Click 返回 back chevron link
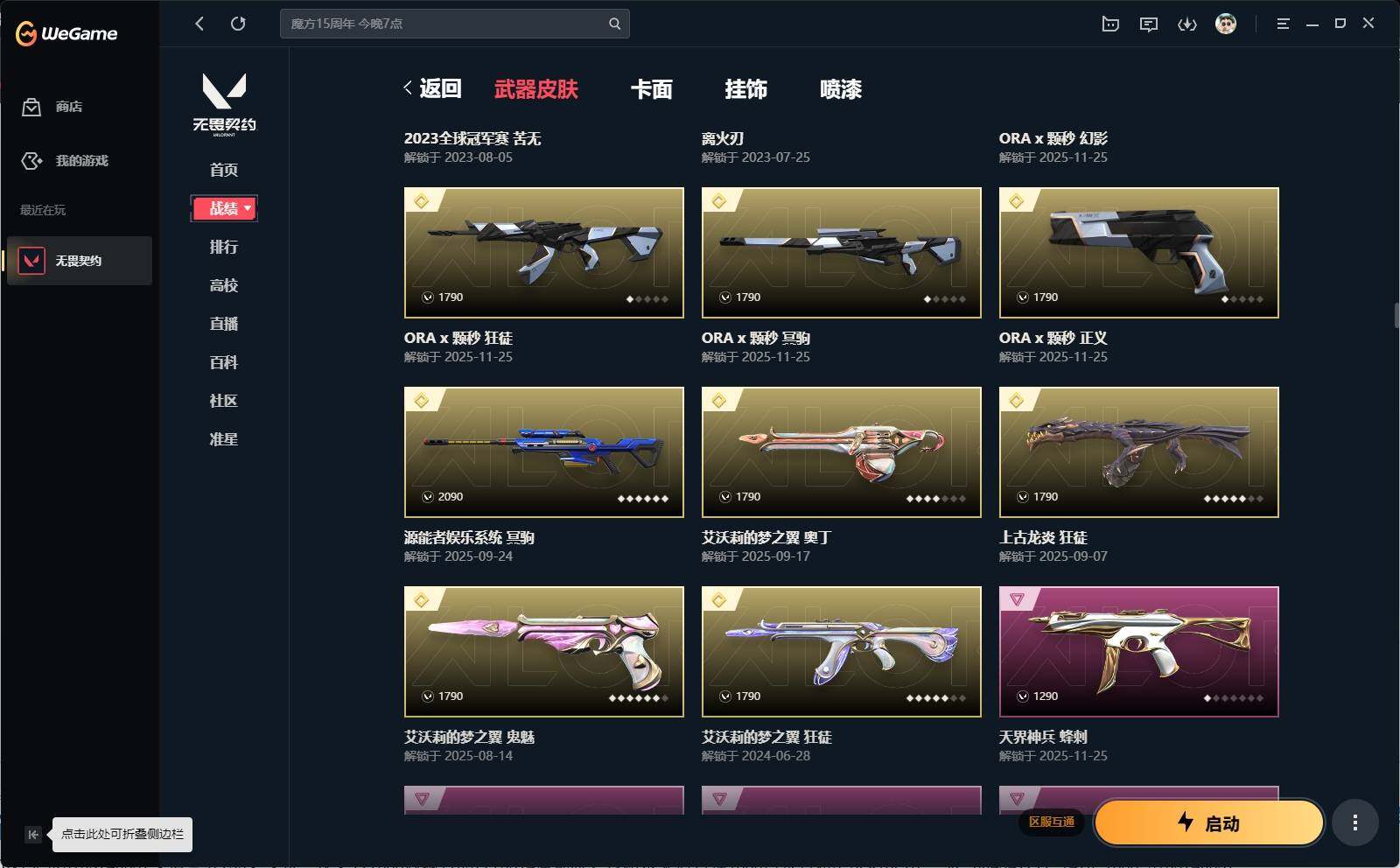The width and height of the screenshot is (1400, 868). click(432, 88)
